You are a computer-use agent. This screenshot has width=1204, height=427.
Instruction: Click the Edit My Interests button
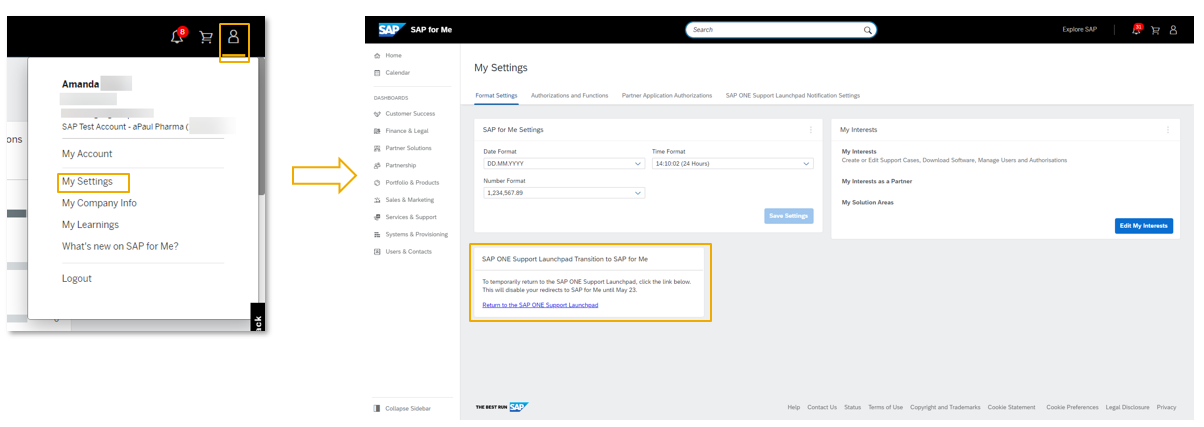click(x=1143, y=226)
